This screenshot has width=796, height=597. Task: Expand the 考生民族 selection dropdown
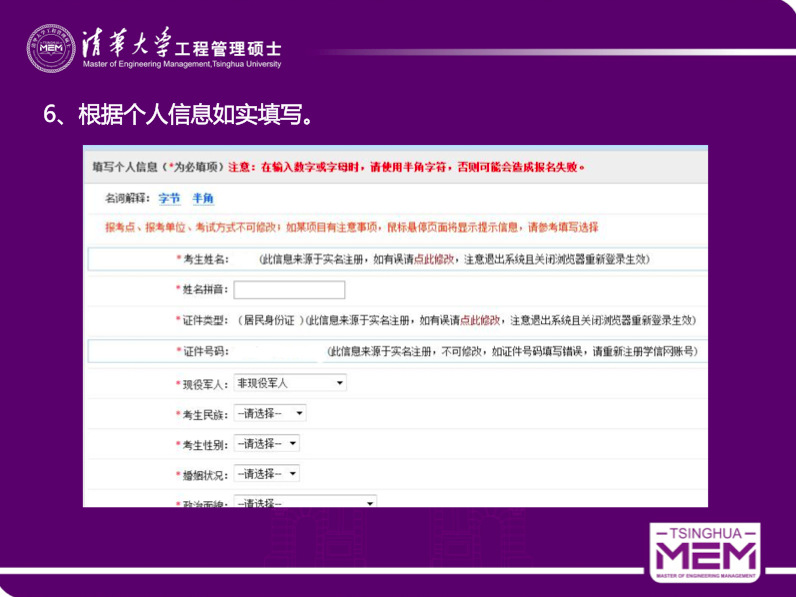(269, 413)
